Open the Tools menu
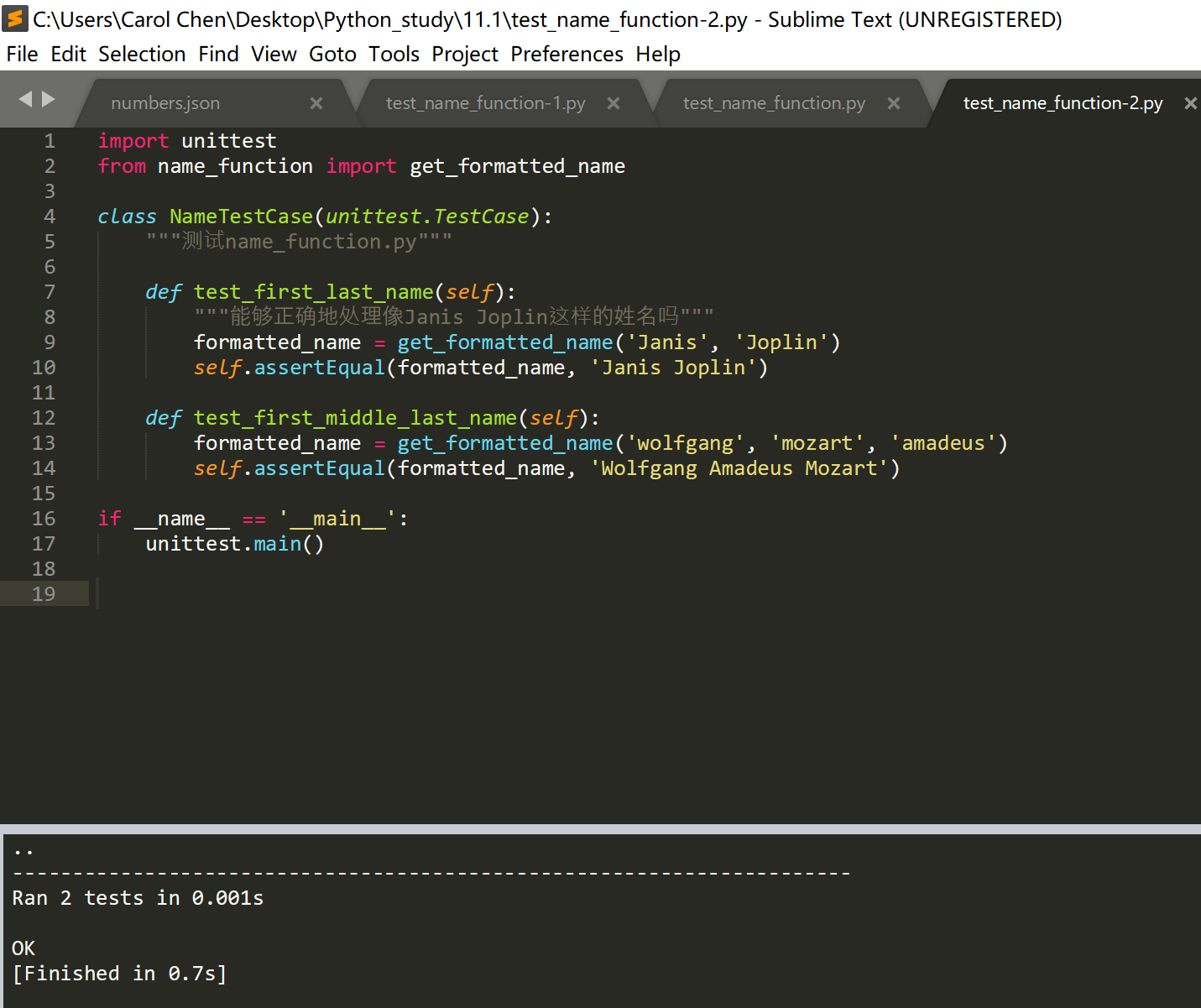This screenshot has width=1201, height=1008. point(394,55)
